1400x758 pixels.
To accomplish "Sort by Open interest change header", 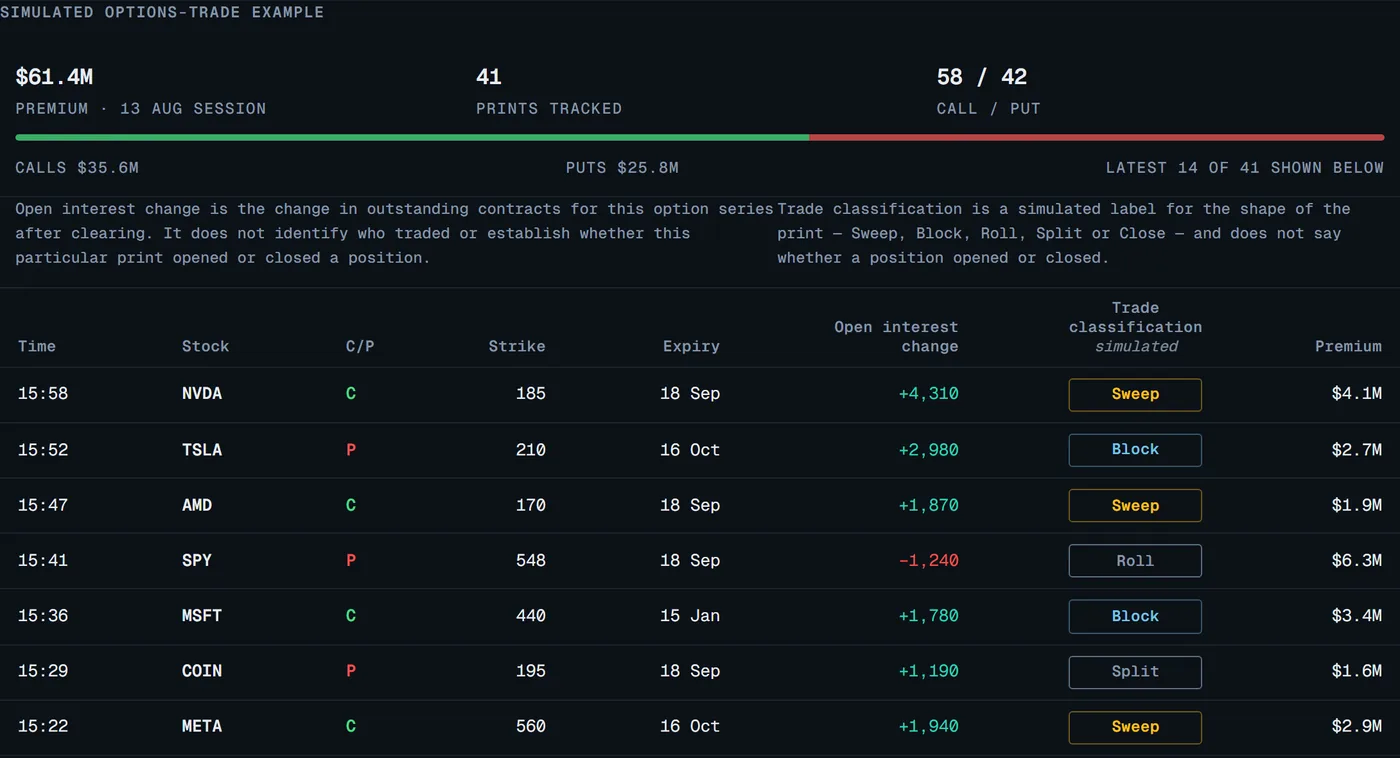I will (896, 337).
